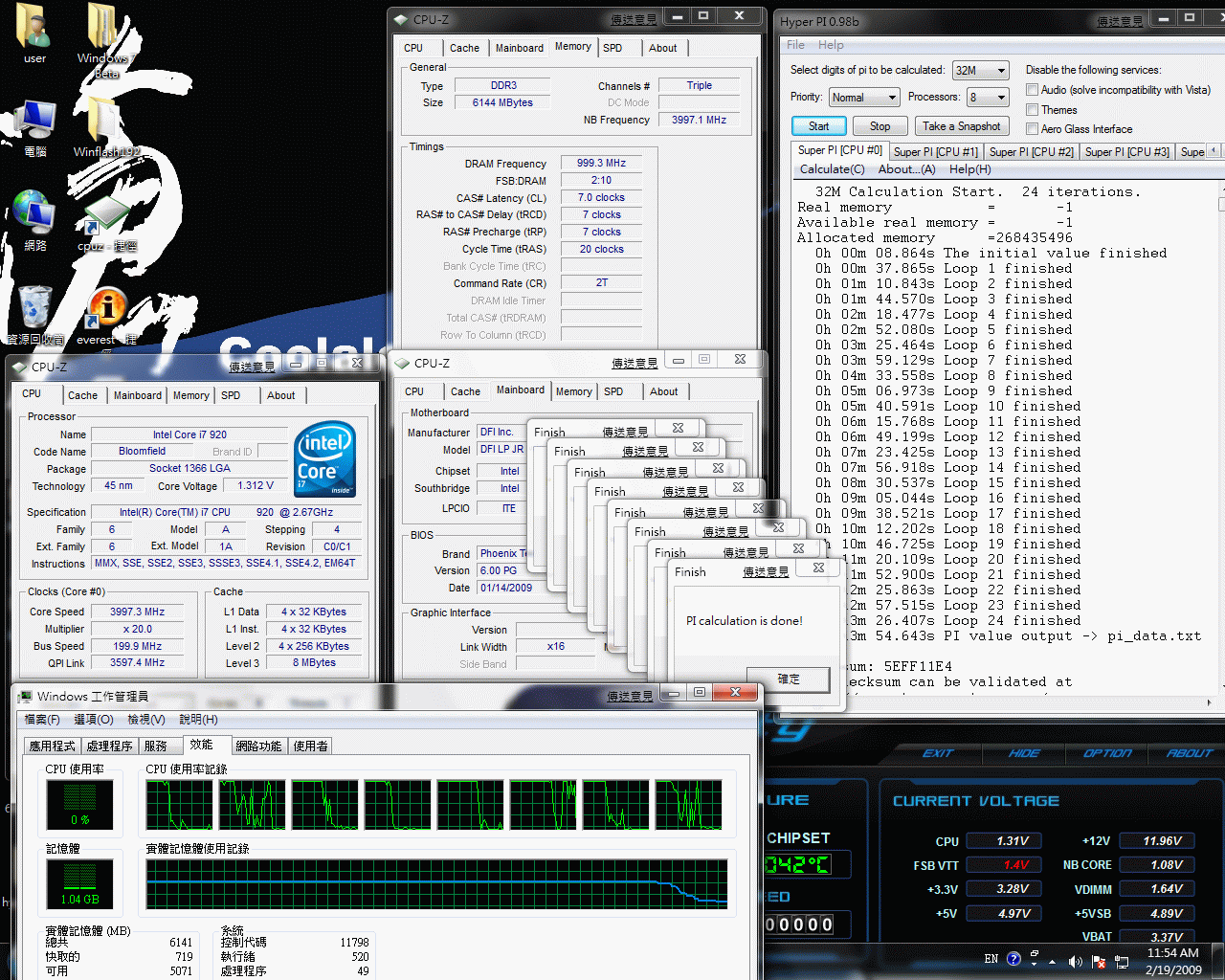Click 傳送意見 link on Hyper PI title bar
The height and width of the screenshot is (980, 1225).
(x=1120, y=21)
